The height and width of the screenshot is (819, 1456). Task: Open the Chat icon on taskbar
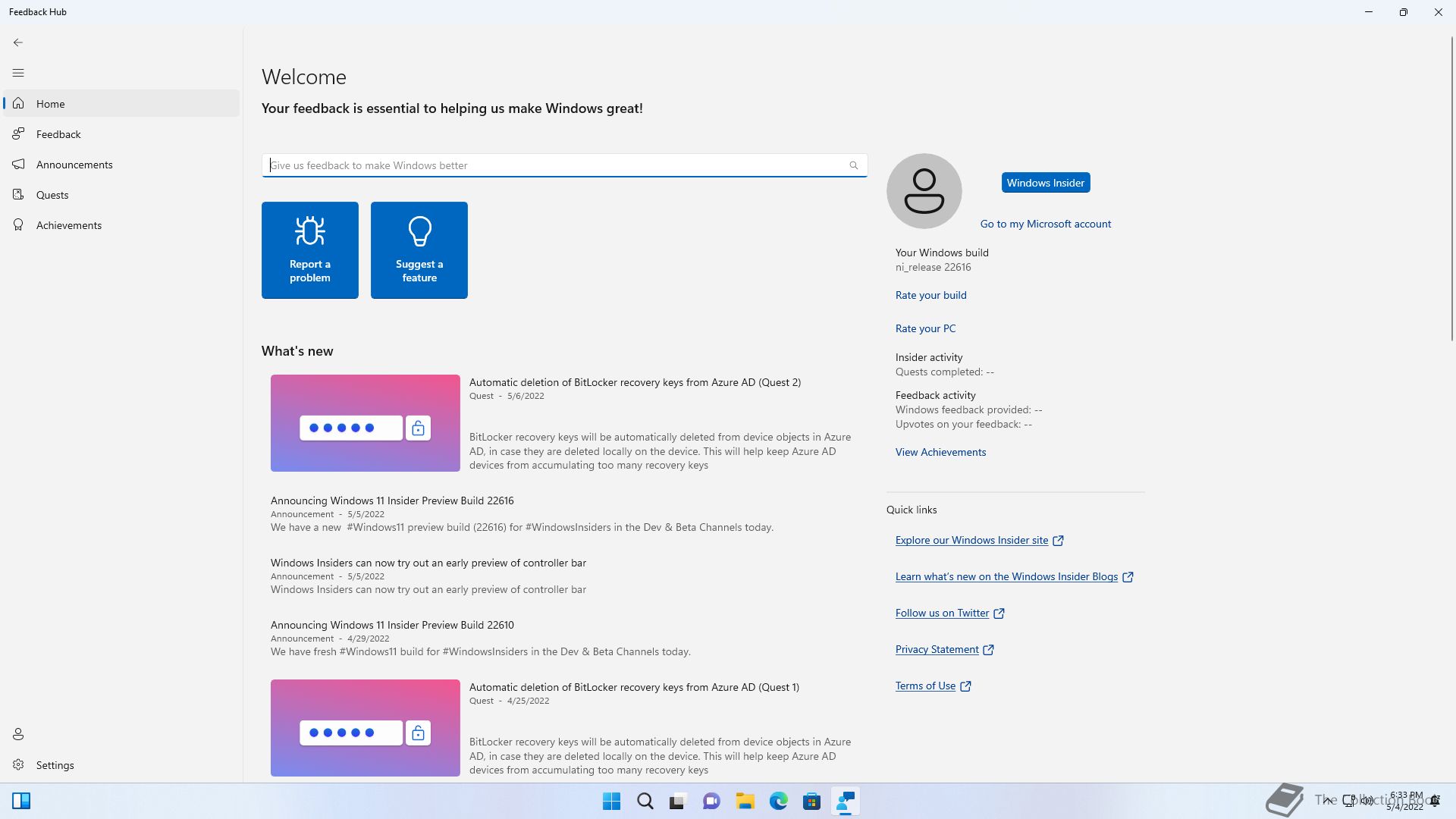click(x=711, y=802)
